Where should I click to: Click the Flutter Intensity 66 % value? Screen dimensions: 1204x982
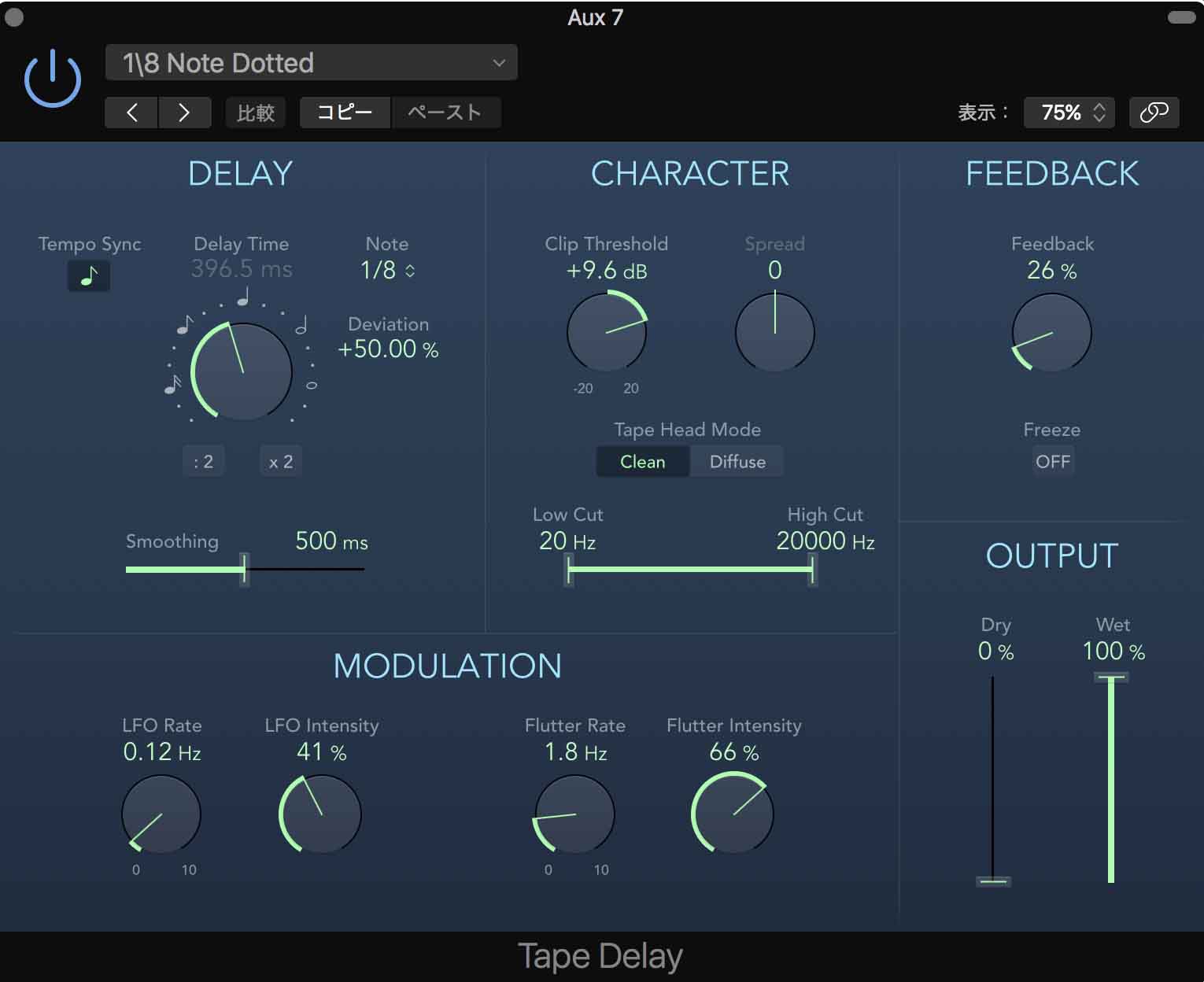coord(733,752)
